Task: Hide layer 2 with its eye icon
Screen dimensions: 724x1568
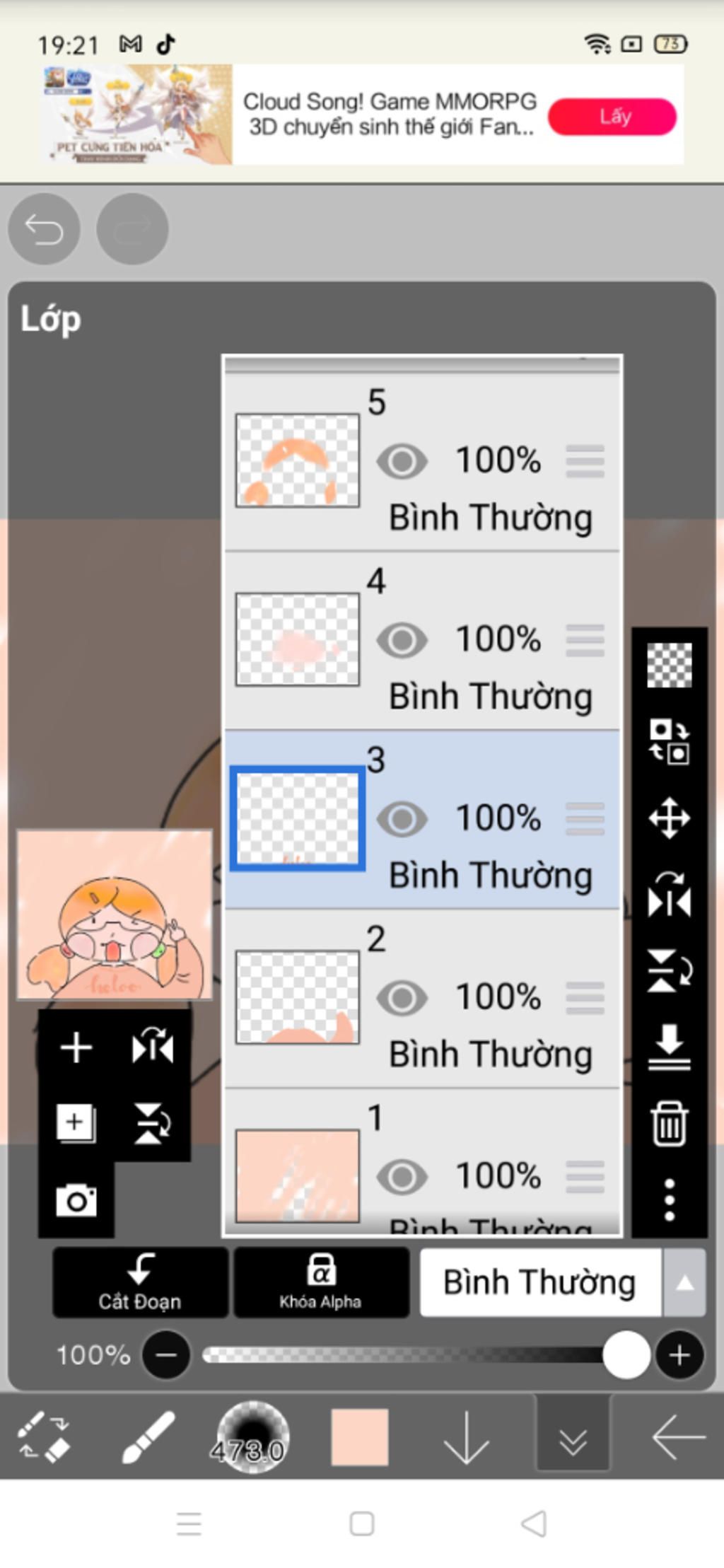Action: pos(402,997)
